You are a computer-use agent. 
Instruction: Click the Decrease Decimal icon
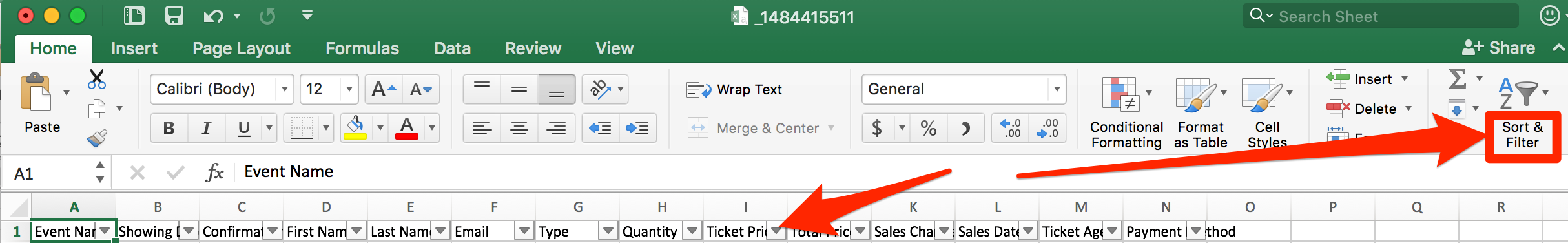pyautogui.click(x=1047, y=128)
